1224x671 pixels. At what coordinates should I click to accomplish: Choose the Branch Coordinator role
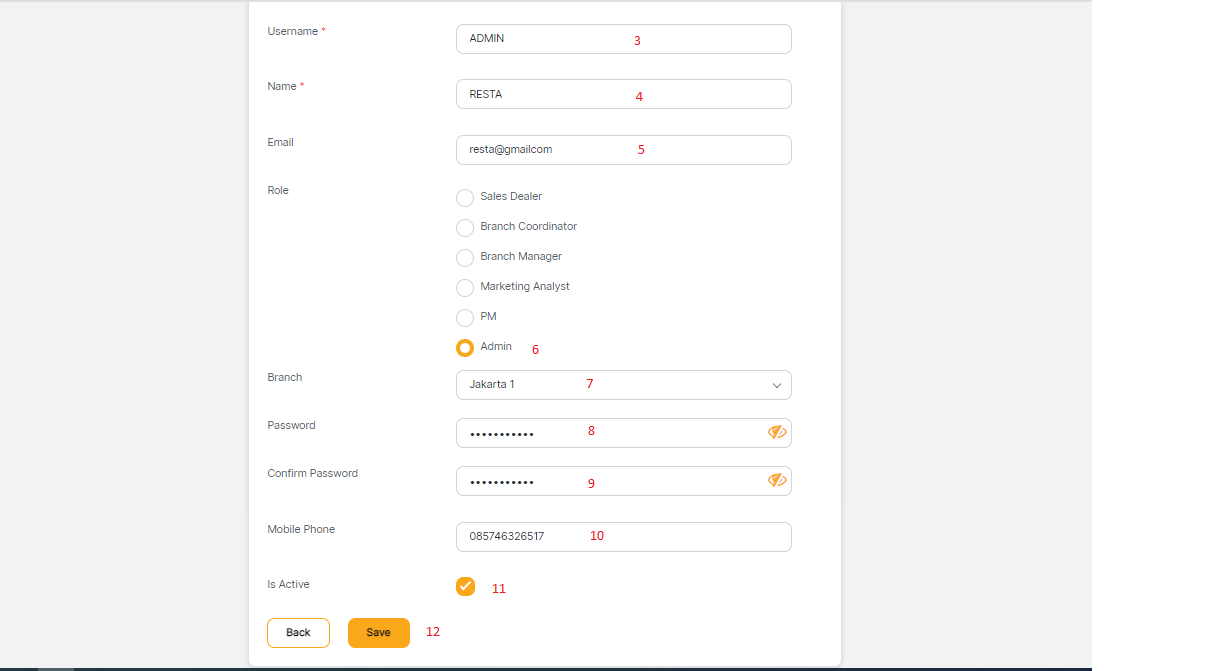tap(465, 228)
